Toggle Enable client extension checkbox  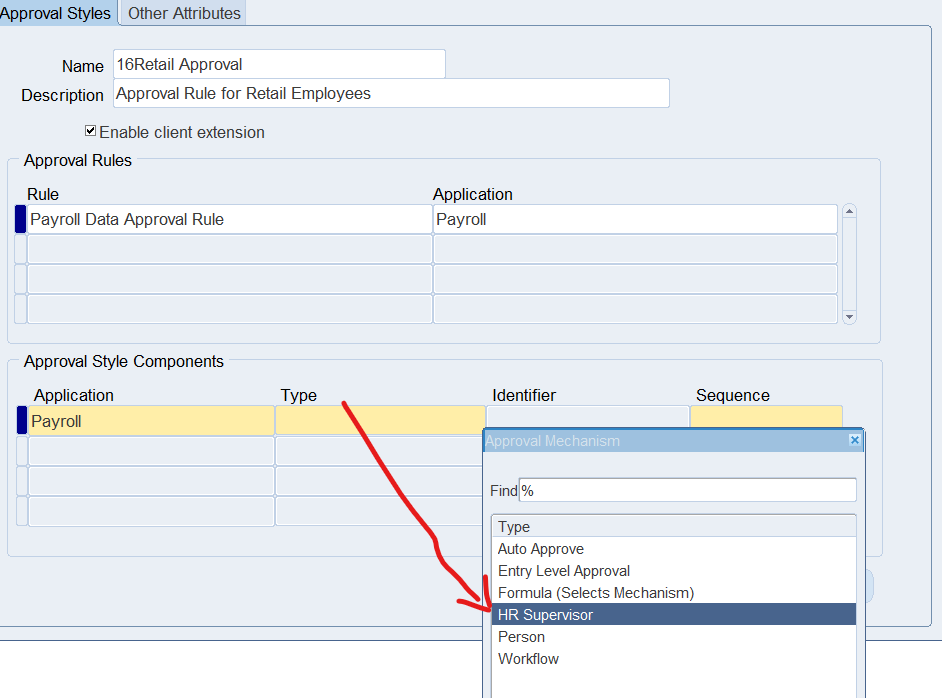(x=91, y=131)
